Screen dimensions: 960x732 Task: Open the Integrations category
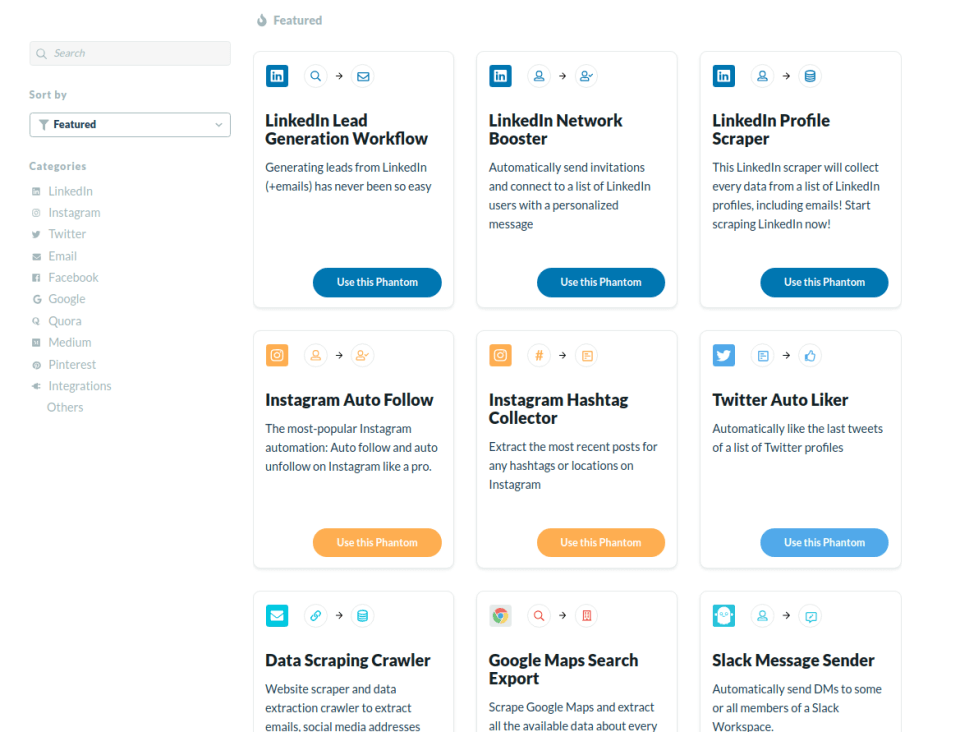tap(79, 386)
